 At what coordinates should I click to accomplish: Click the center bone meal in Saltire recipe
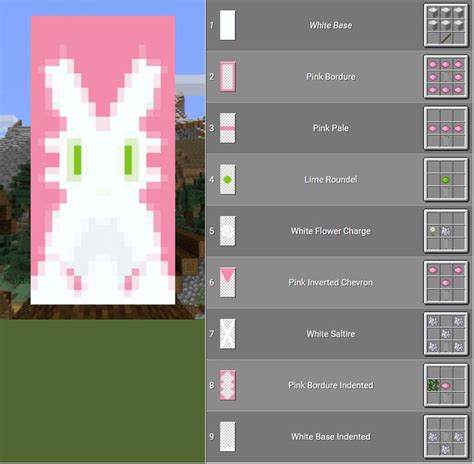coord(446,334)
